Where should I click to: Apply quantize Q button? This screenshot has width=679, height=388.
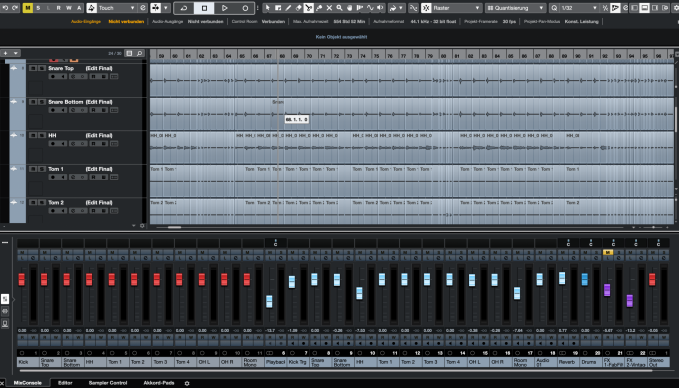(x=554, y=8)
